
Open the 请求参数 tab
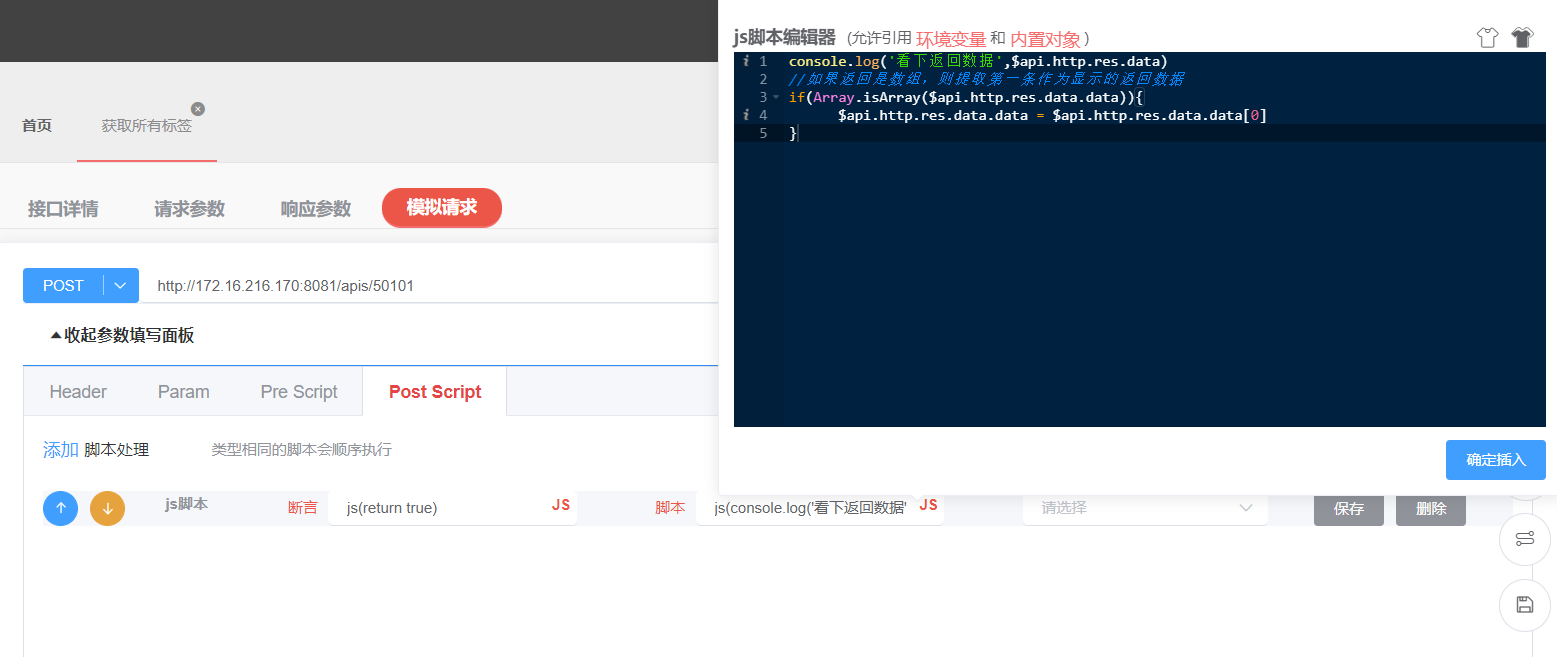click(x=189, y=209)
